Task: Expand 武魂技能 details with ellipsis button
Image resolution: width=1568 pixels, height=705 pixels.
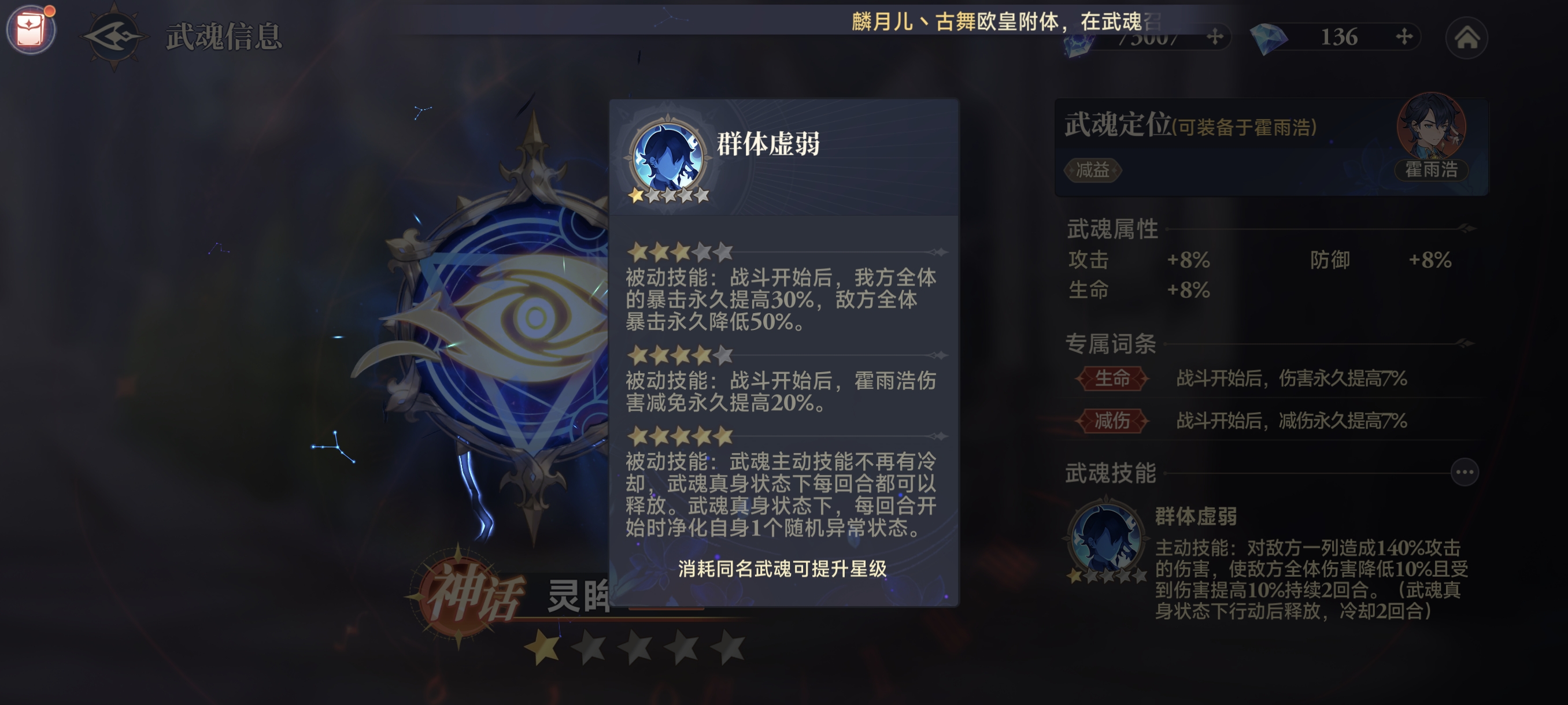Action: point(1465,472)
